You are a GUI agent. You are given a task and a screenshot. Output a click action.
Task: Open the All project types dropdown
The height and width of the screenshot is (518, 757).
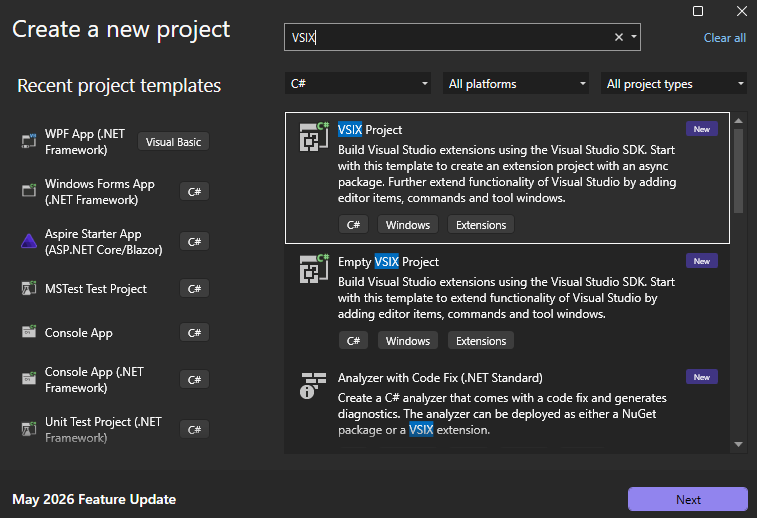[673, 84]
